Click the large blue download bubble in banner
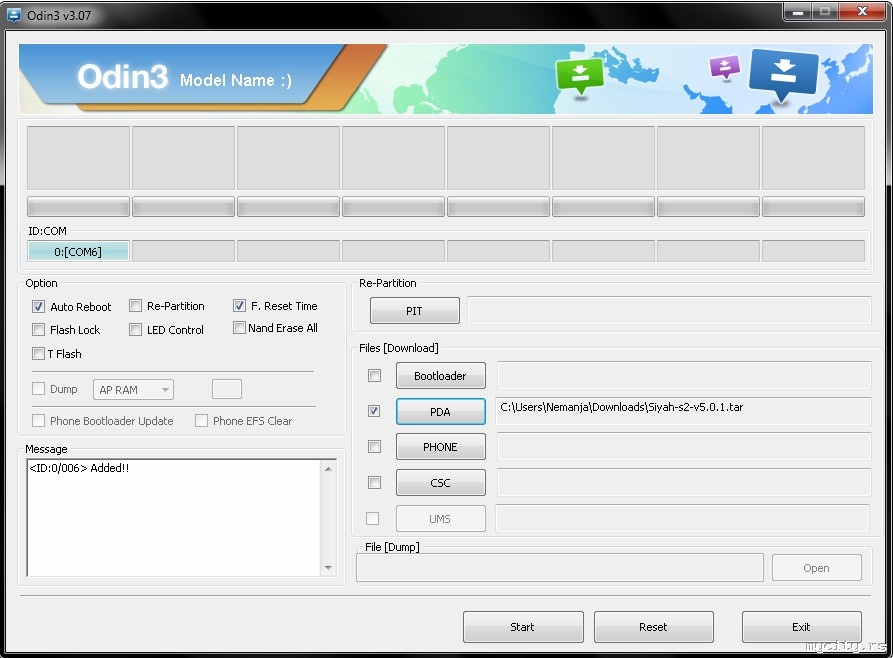Viewport: 893px width, 658px height. (x=784, y=74)
